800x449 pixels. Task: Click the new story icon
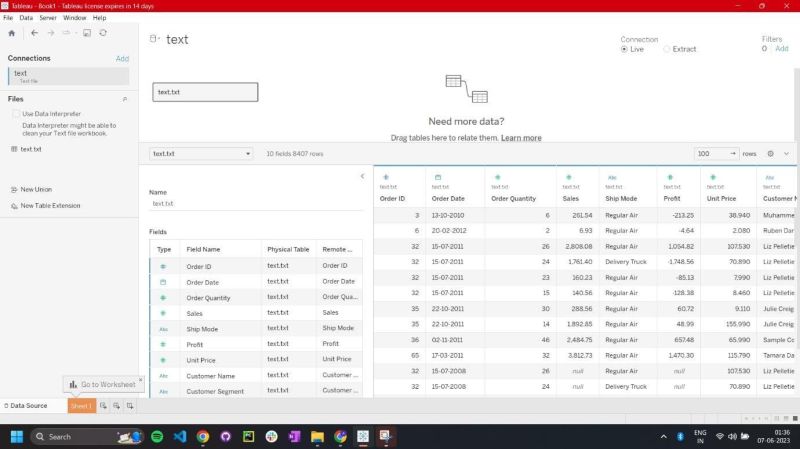130,406
